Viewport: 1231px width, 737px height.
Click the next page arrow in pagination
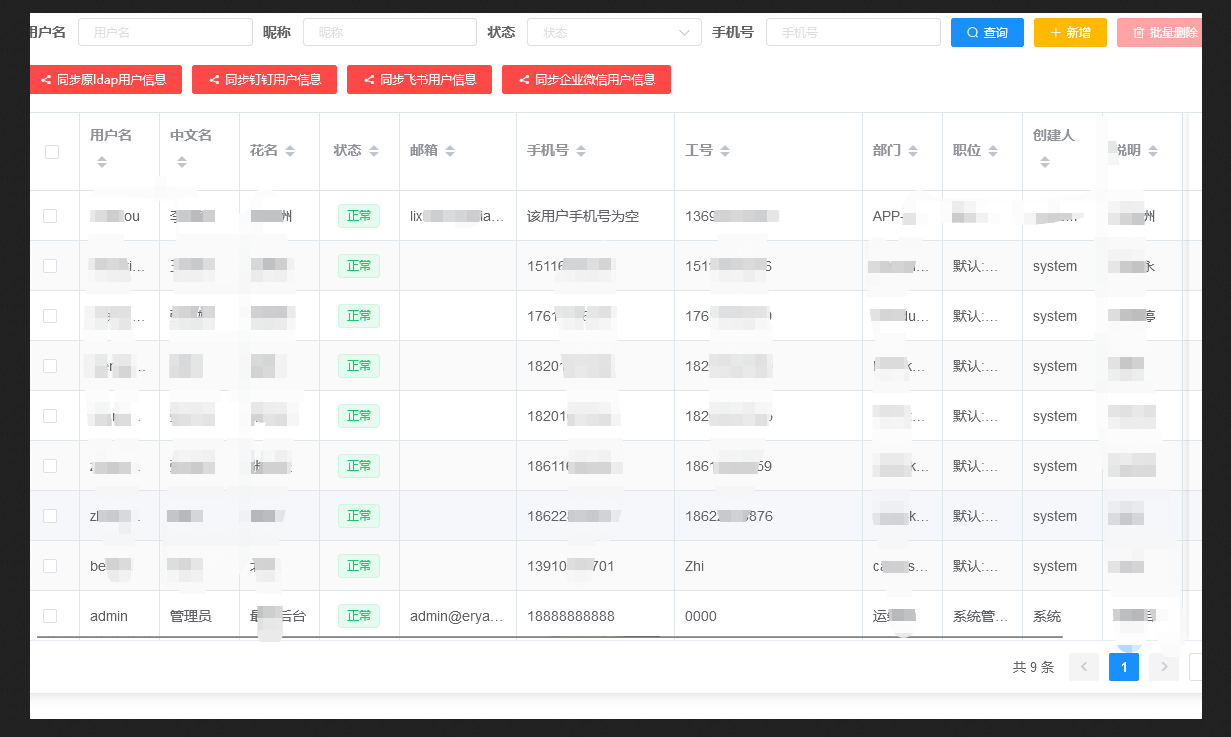click(x=1163, y=667)
